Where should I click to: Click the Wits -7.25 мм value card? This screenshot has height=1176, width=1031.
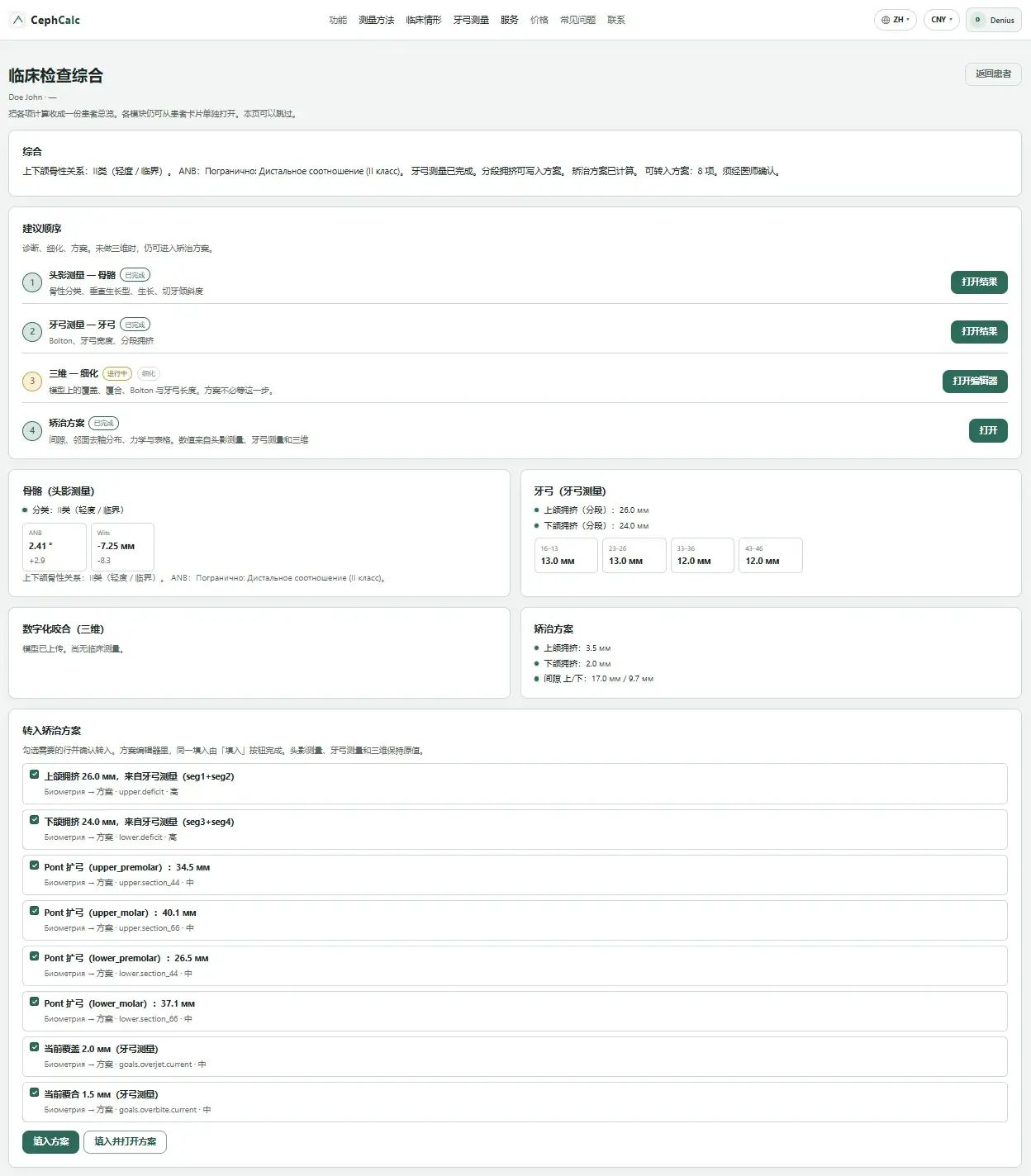[x=122, y=547]
